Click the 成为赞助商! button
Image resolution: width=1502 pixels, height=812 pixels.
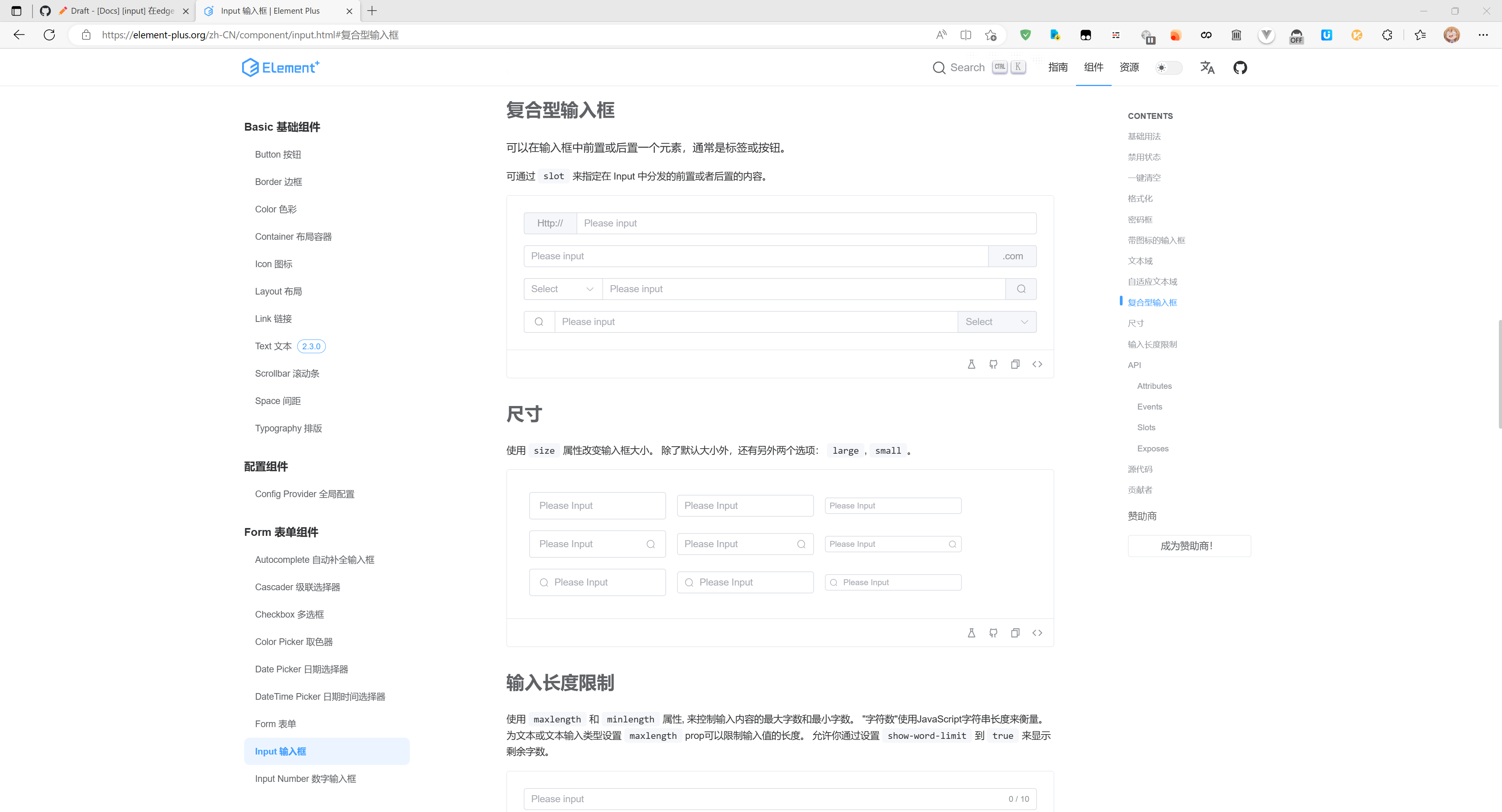point(1189,546)
